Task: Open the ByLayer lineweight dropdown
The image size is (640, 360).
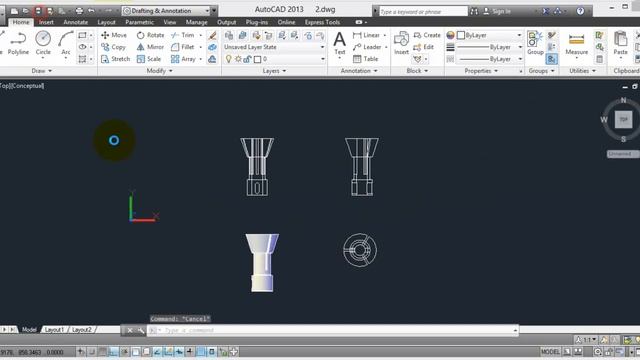Action: pos(489,47)
